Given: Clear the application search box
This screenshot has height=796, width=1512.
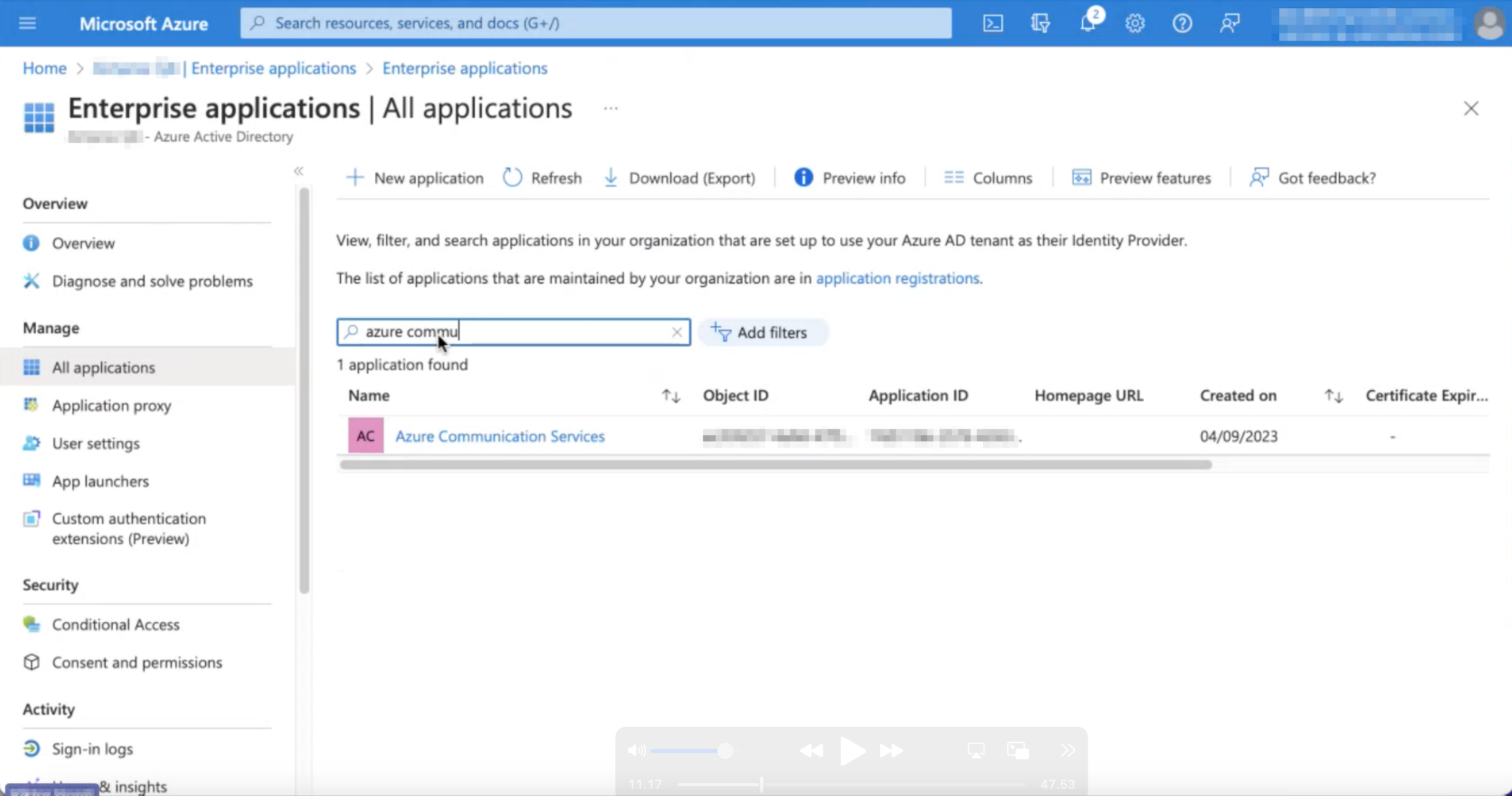Looking at the screenshot, I should (677, 332).
